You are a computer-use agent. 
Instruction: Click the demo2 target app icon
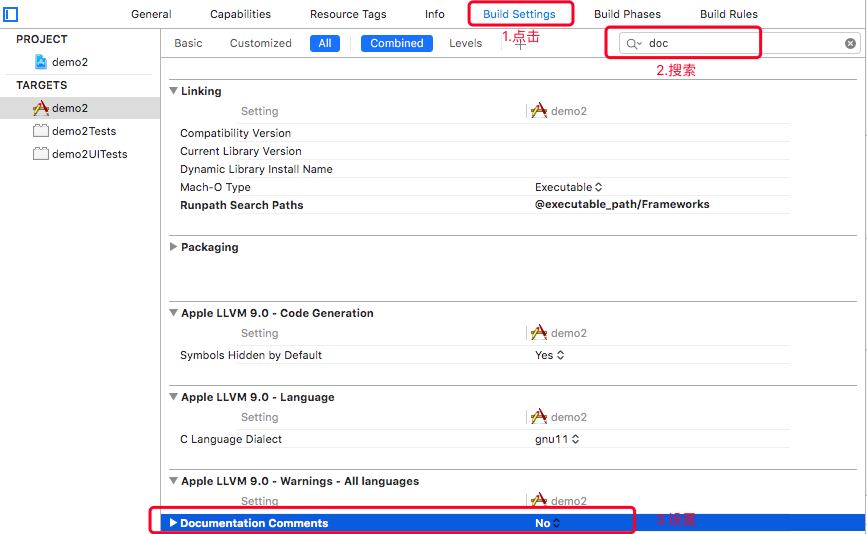[41, 108]
